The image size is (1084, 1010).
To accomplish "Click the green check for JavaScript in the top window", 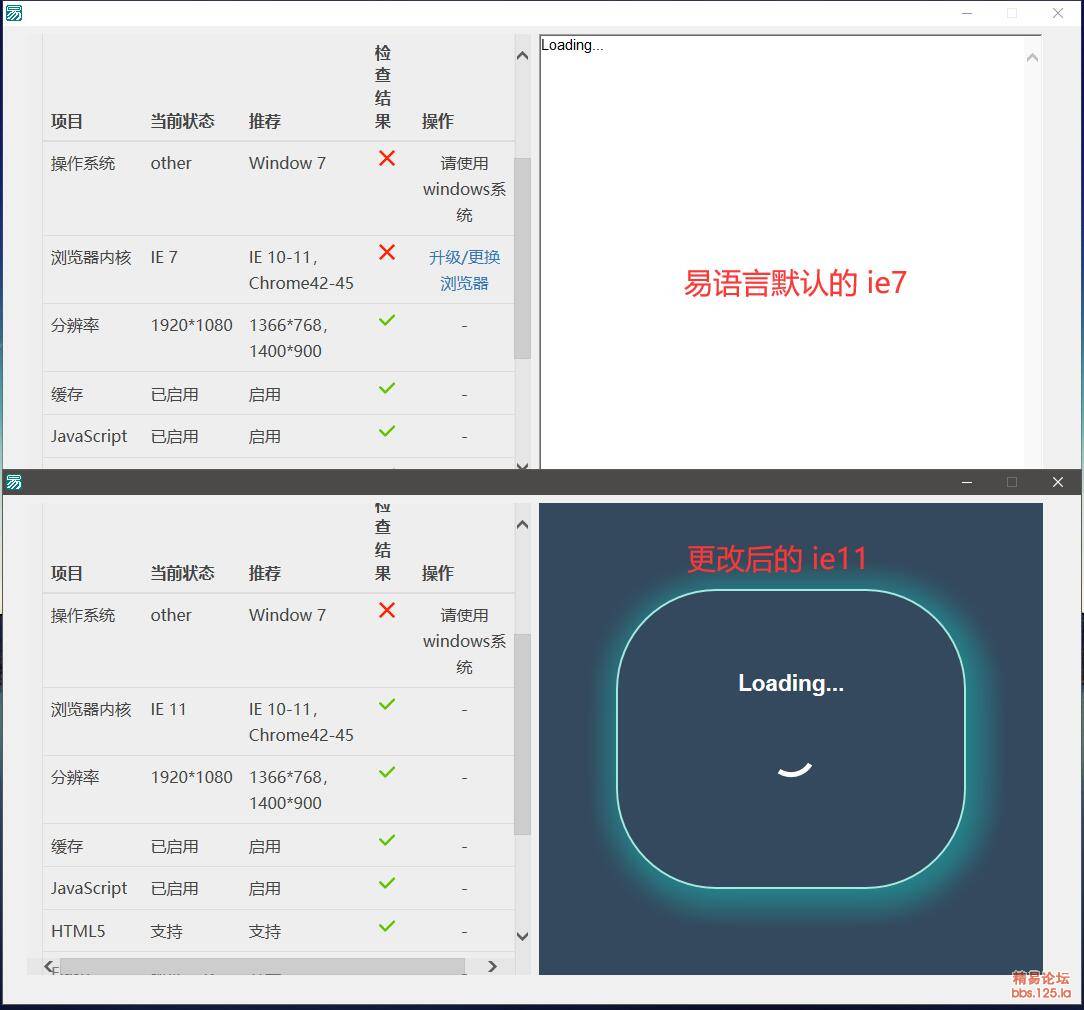I will [x=387, y=431].
